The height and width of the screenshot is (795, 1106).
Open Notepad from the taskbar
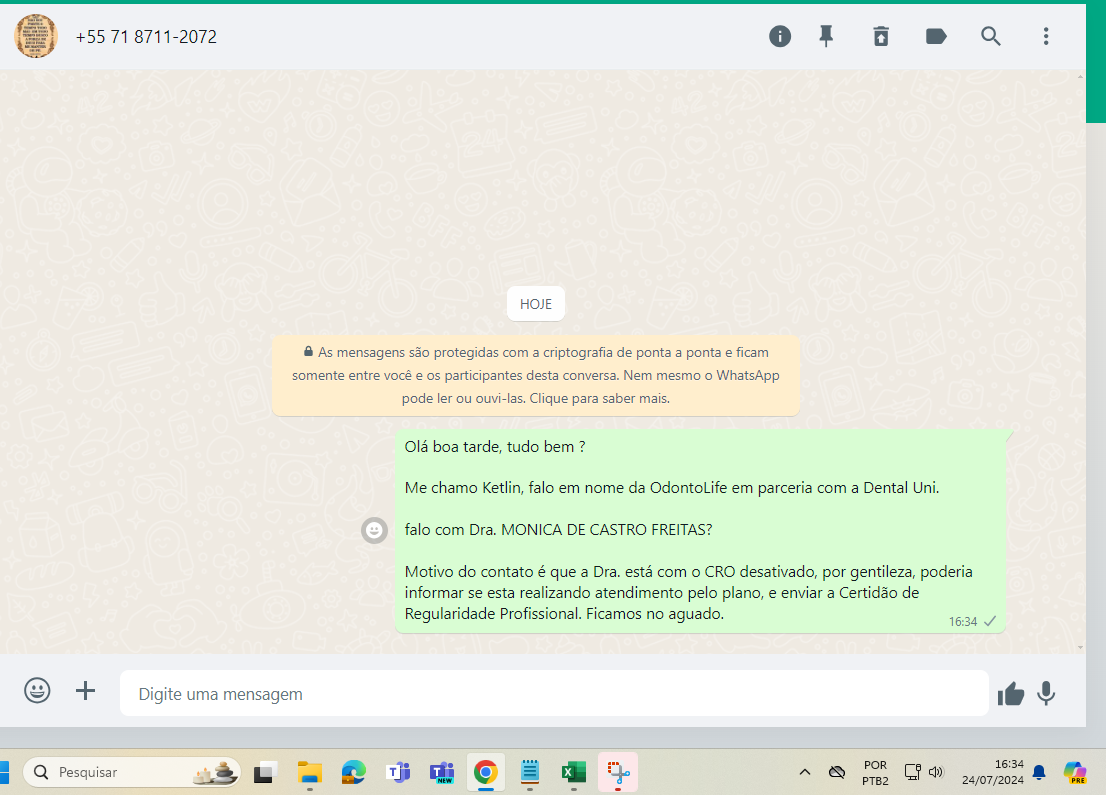pyautogui.click(x=530, y=772)
